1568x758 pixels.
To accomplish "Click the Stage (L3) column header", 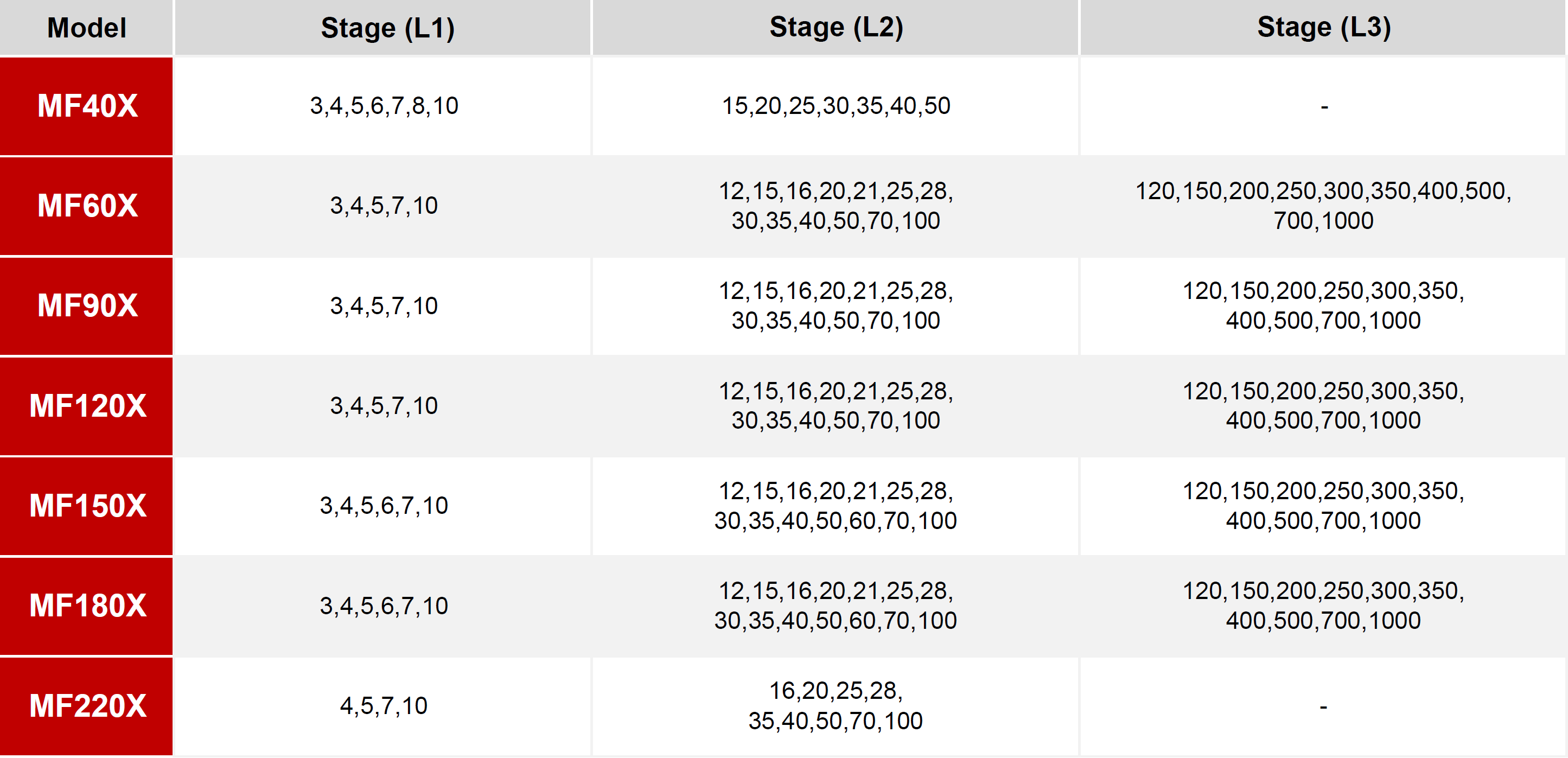I will (1323, 27).
